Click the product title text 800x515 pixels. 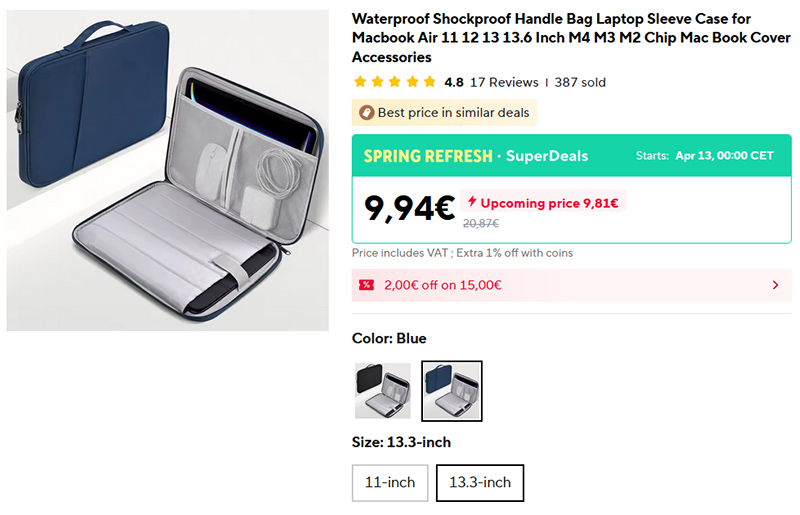point(571,38)
